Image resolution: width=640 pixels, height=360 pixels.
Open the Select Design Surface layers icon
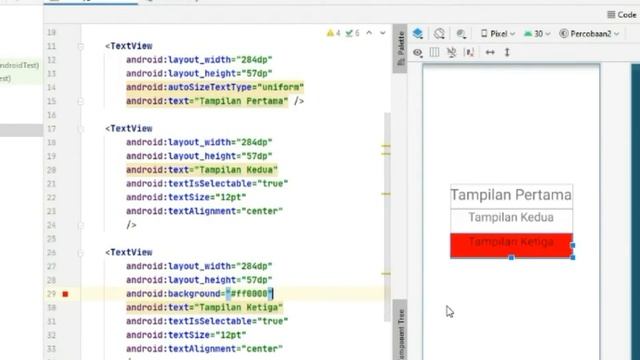(418, 33)
